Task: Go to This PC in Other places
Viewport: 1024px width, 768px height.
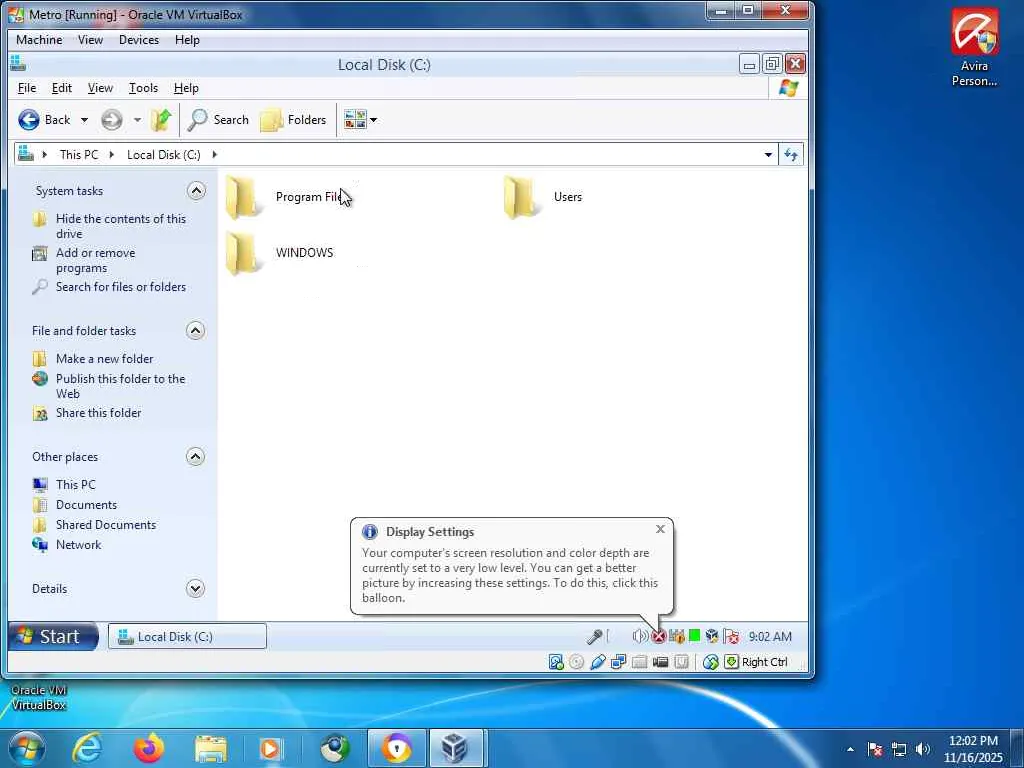Action: 76,485
